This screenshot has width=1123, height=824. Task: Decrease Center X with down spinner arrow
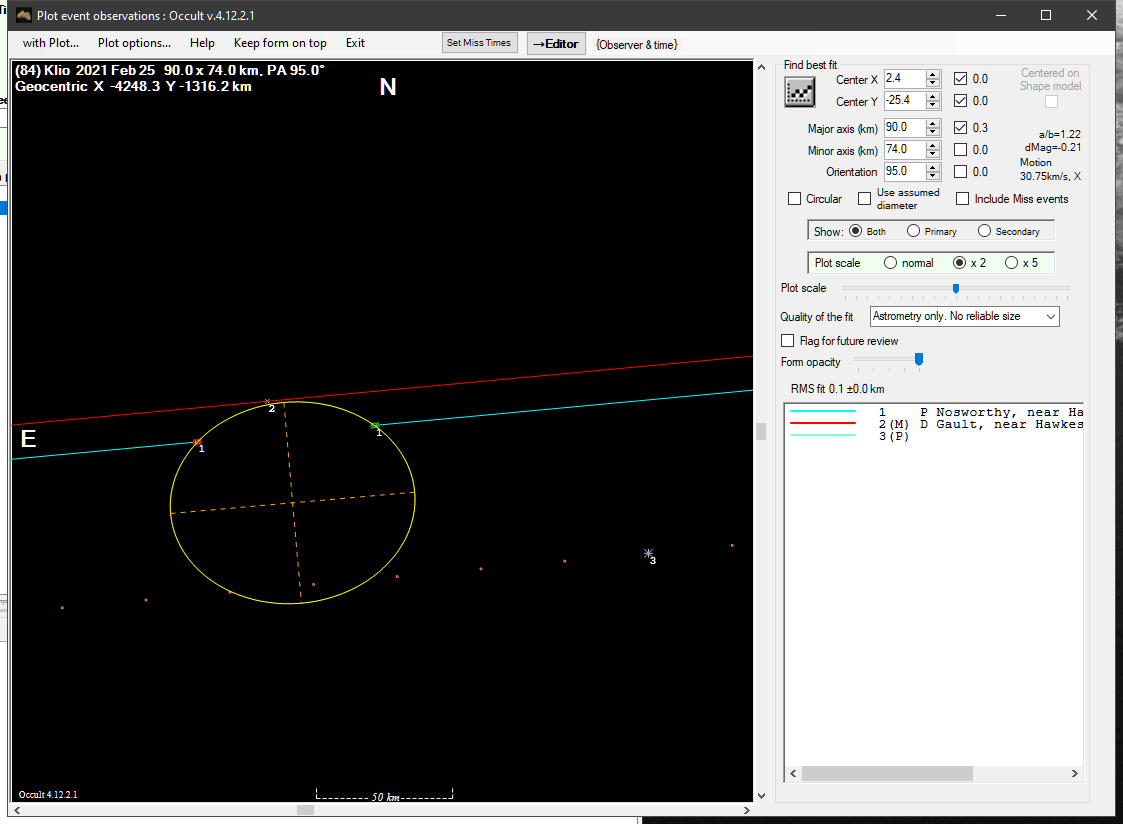click(932, 83)
